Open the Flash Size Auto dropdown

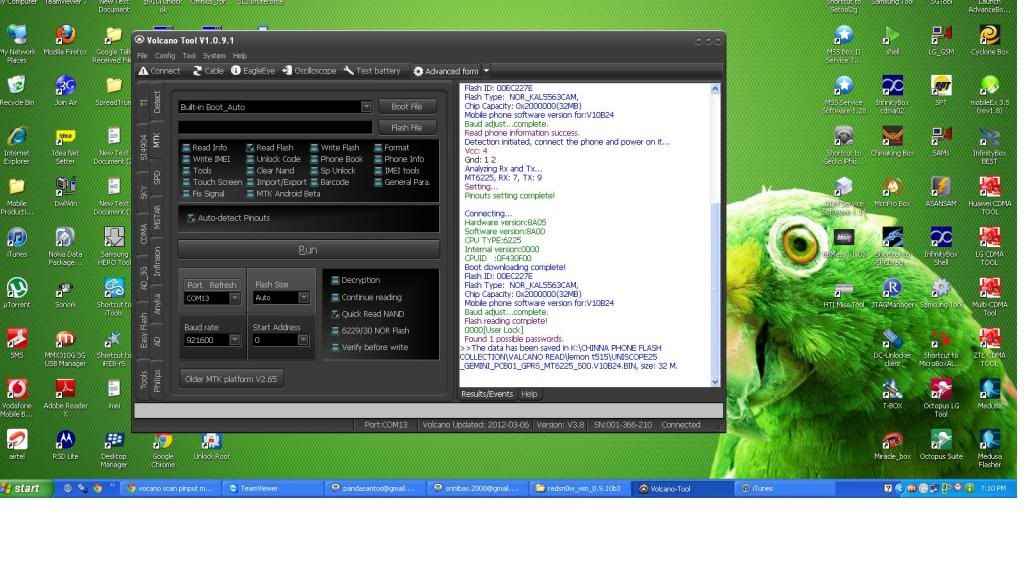click(x=304, y=298)
